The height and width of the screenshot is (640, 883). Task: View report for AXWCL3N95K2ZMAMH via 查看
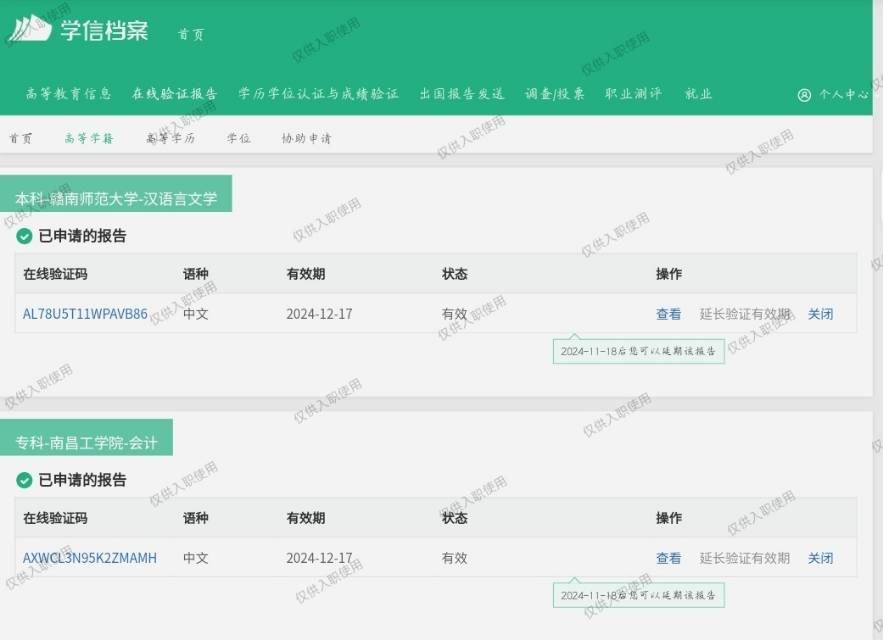(x=668, y=558)
